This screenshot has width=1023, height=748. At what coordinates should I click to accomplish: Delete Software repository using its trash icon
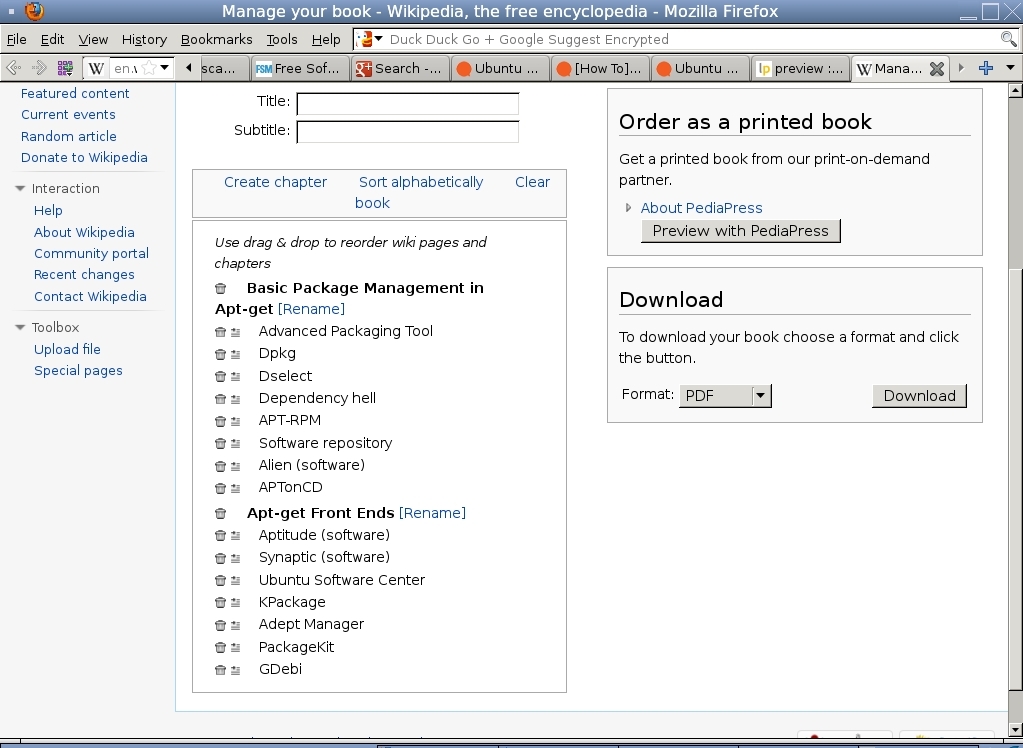coord(221,444)
